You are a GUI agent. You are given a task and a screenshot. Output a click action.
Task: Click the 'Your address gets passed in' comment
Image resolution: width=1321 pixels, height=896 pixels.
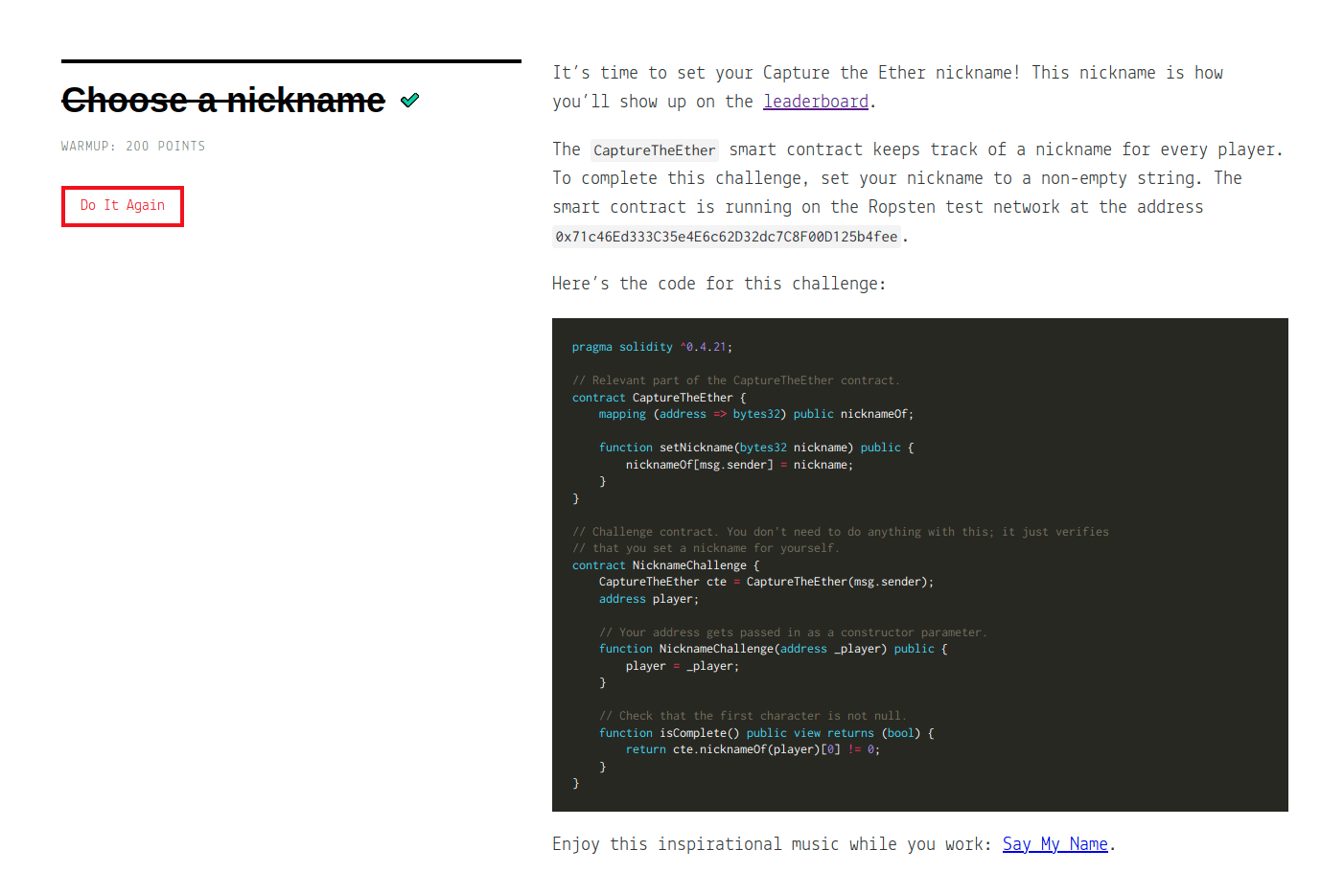point(793,632)
